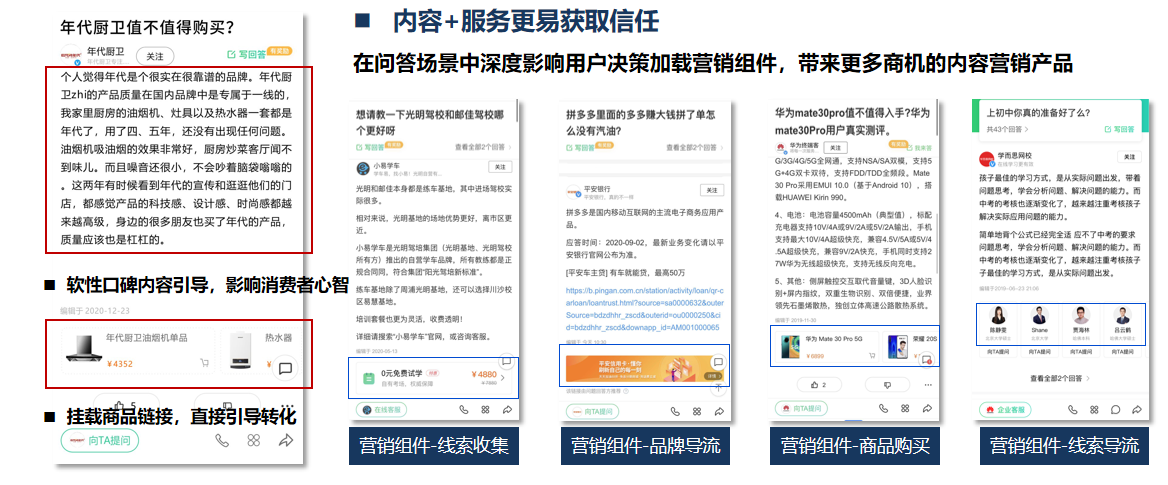The height and width of the screenshot is (485, 1168).
Task: Click the 小易学车 avatar icon
Action: coord(364,168)
